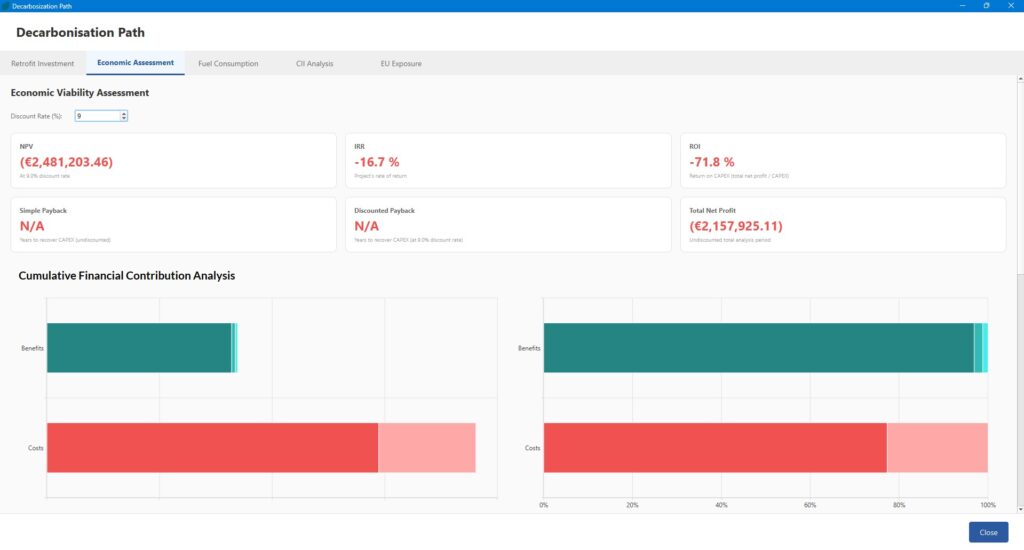The image size is (1024, 550).
Task: Click the dark red Costs bar in left chart
Action: pyautogui.click(x=212, y=447)
